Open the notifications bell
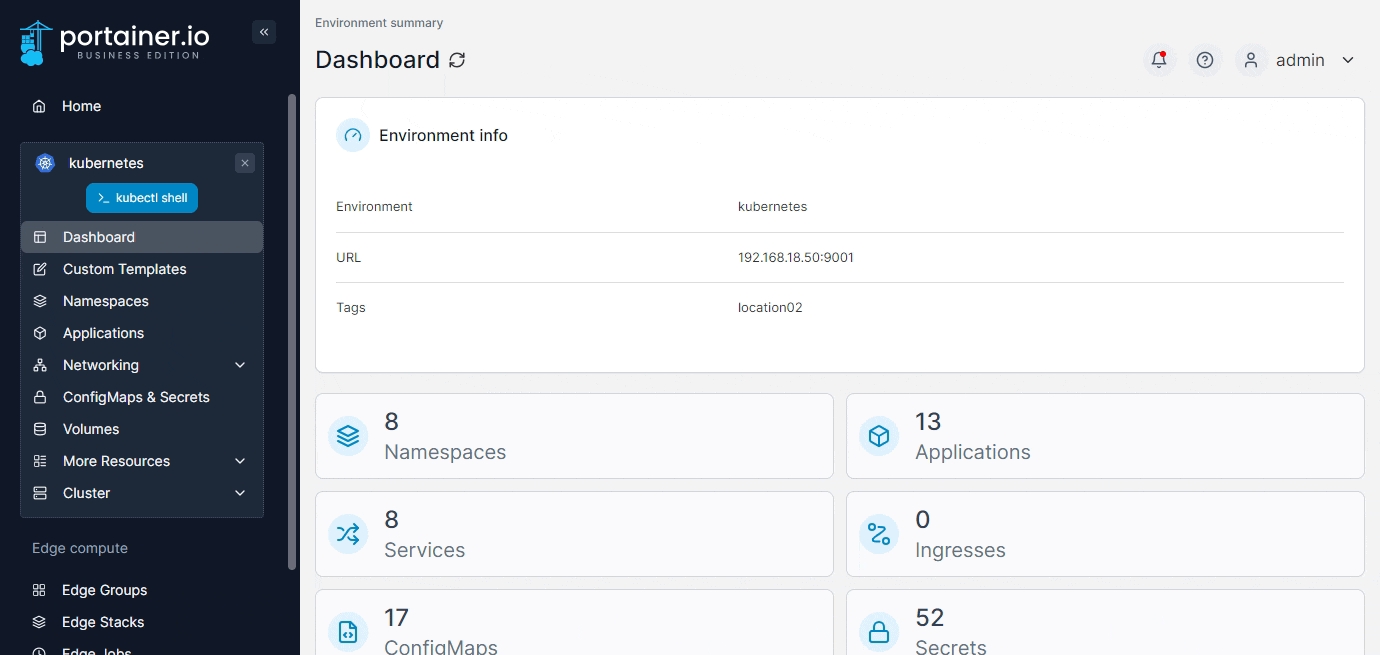 click(x=1159, y=60)
